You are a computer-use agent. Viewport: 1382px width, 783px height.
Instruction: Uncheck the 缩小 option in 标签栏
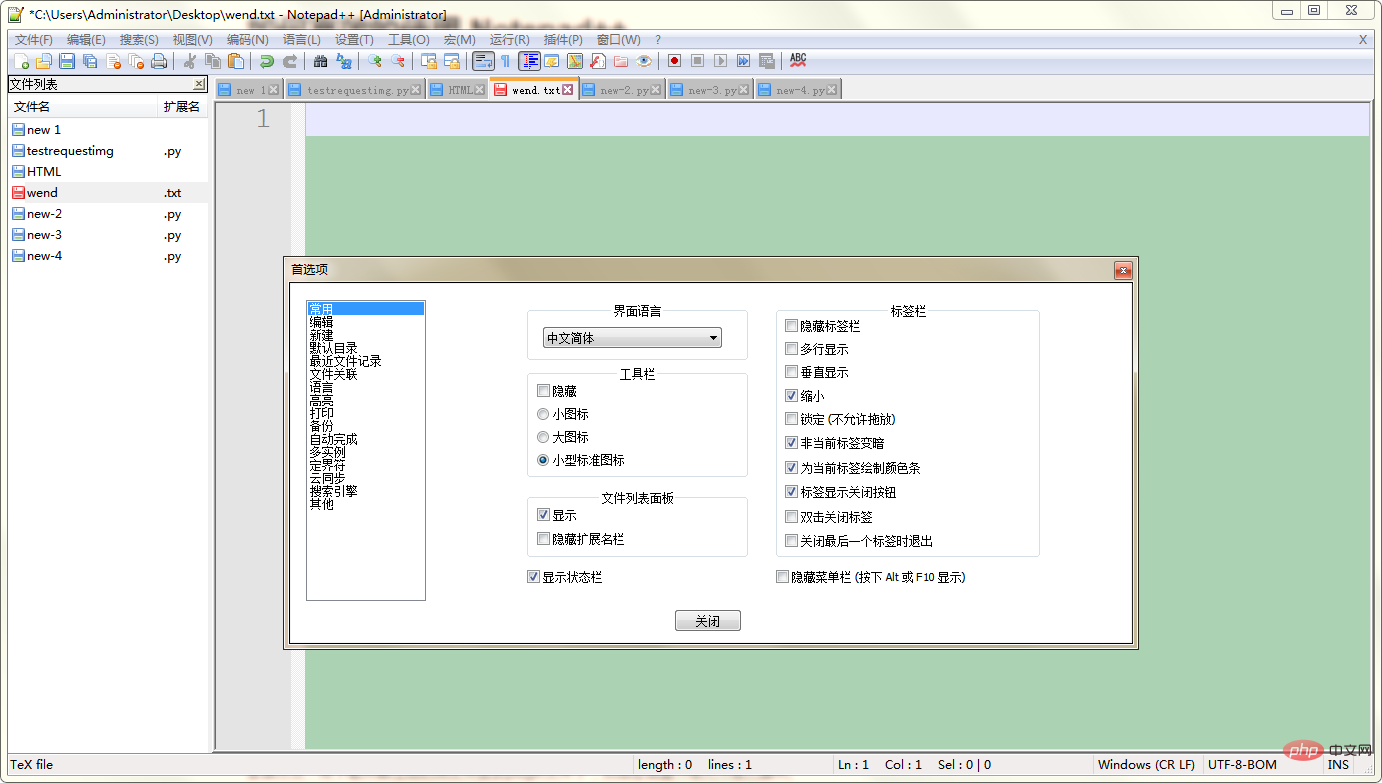pyautogui.click(x=791, y=395)
